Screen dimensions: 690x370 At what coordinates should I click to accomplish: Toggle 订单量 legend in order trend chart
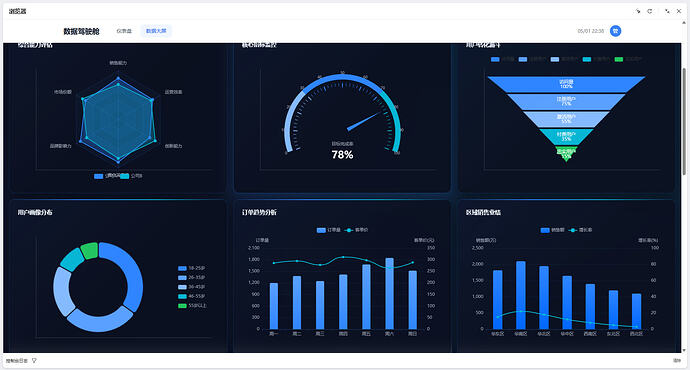[328, 230]
